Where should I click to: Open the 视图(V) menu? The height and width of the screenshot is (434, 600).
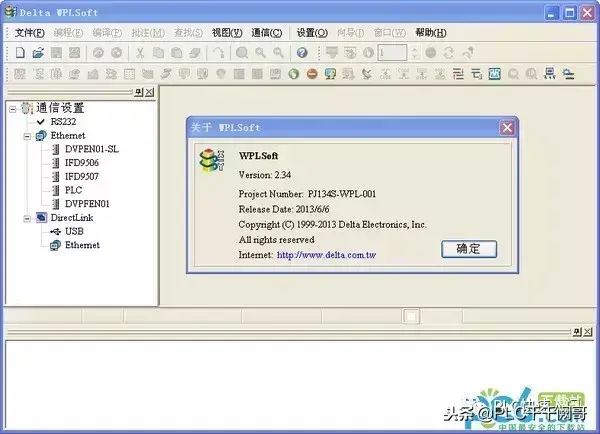227,33
